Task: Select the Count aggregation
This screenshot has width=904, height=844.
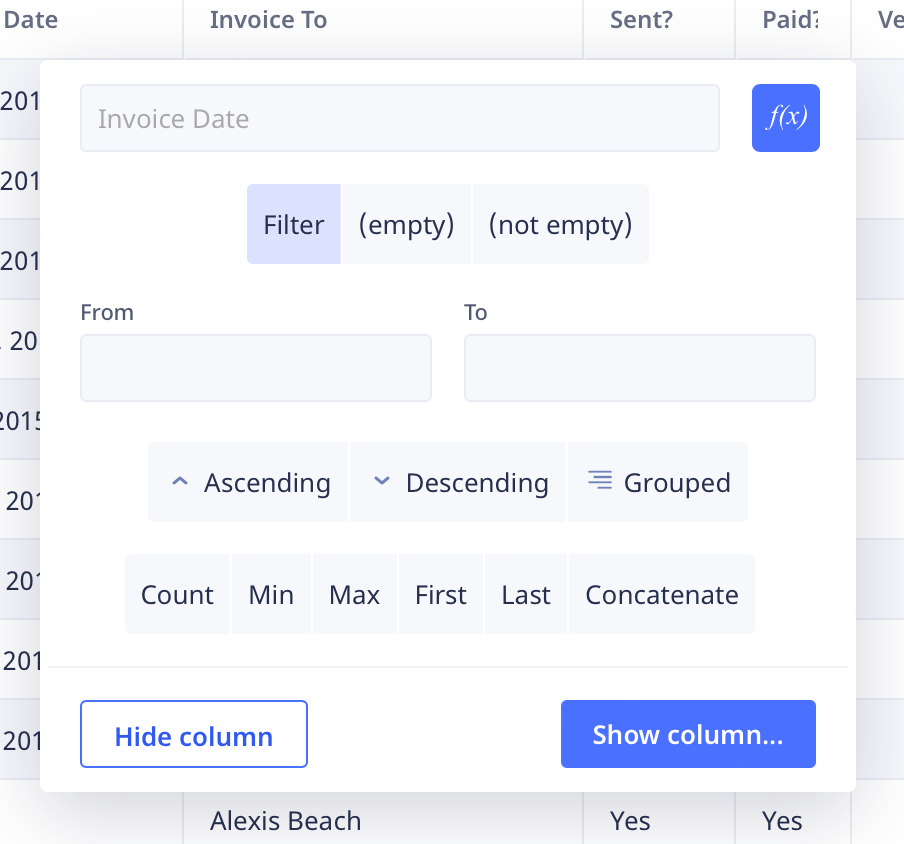Action: tap(177, 594)
